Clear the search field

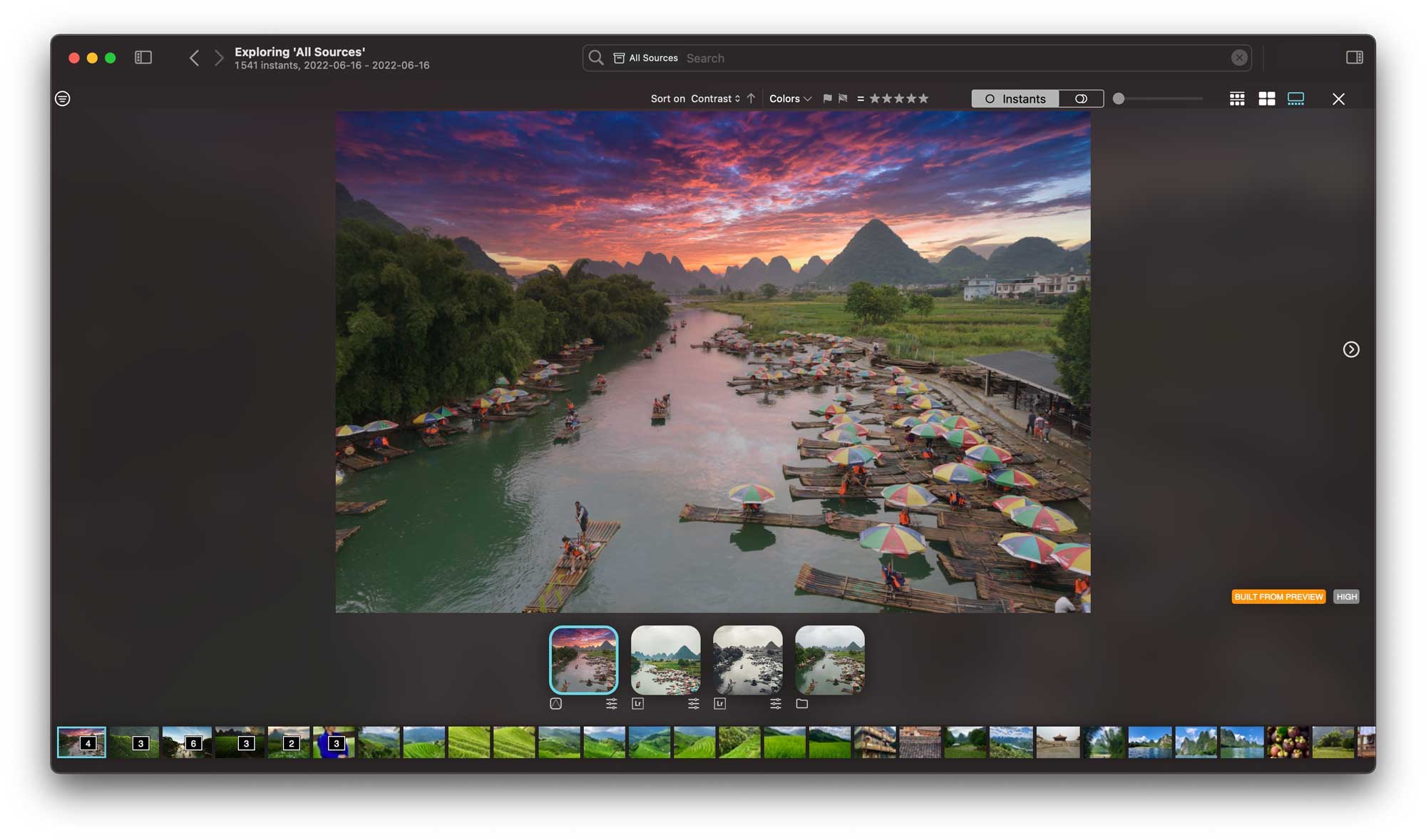coord(1239,58)
